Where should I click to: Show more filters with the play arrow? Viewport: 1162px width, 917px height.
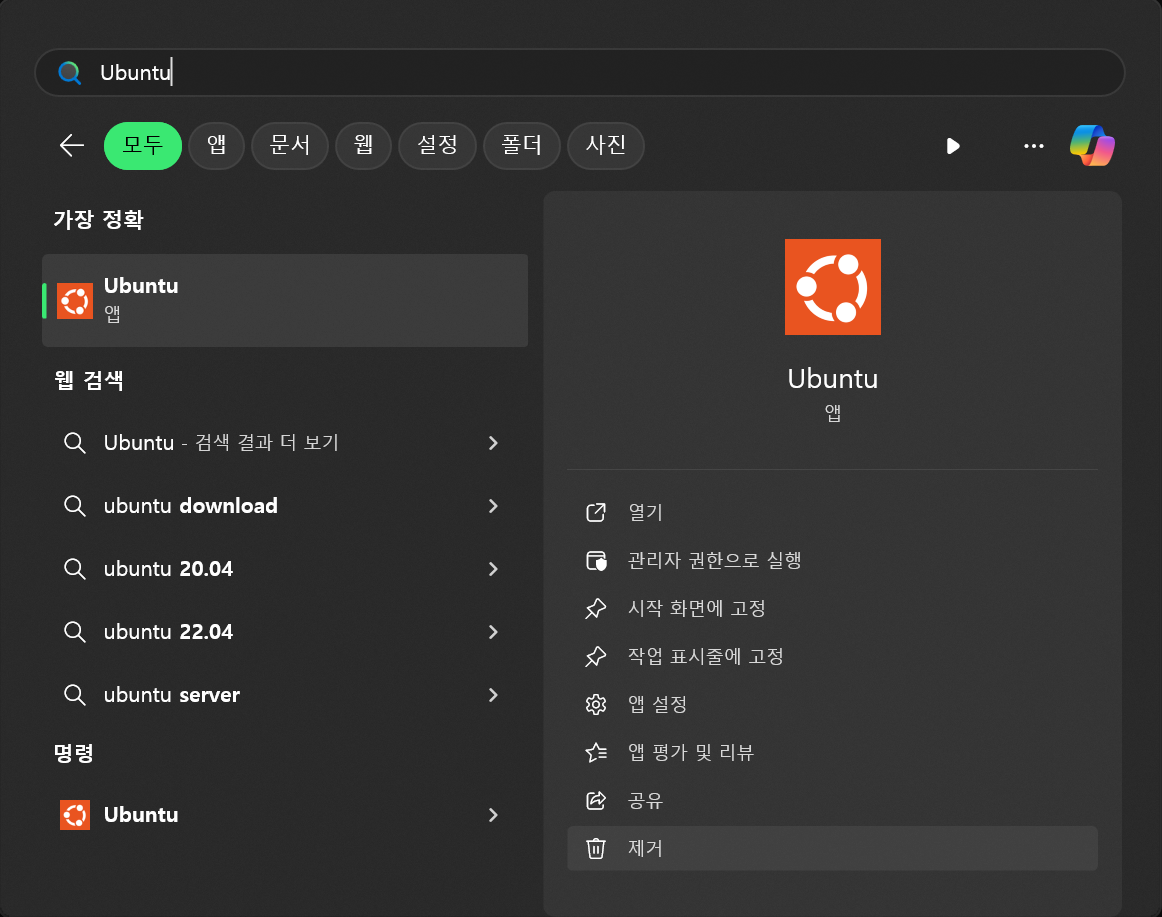coord(953,146)
